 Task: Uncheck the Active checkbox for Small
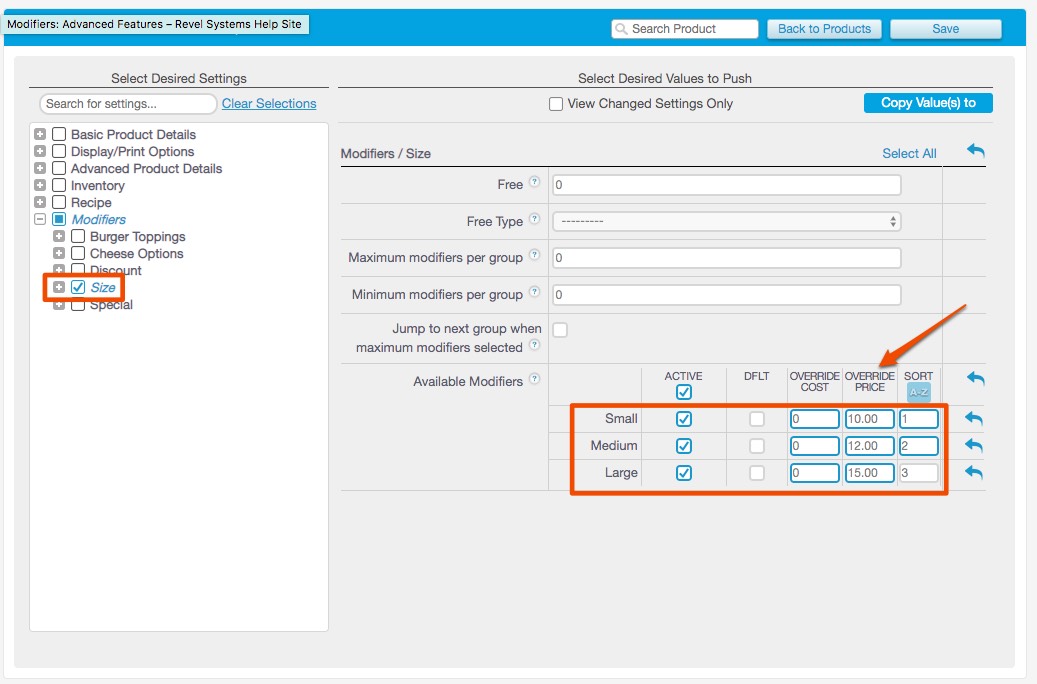[x=684, y=419]
